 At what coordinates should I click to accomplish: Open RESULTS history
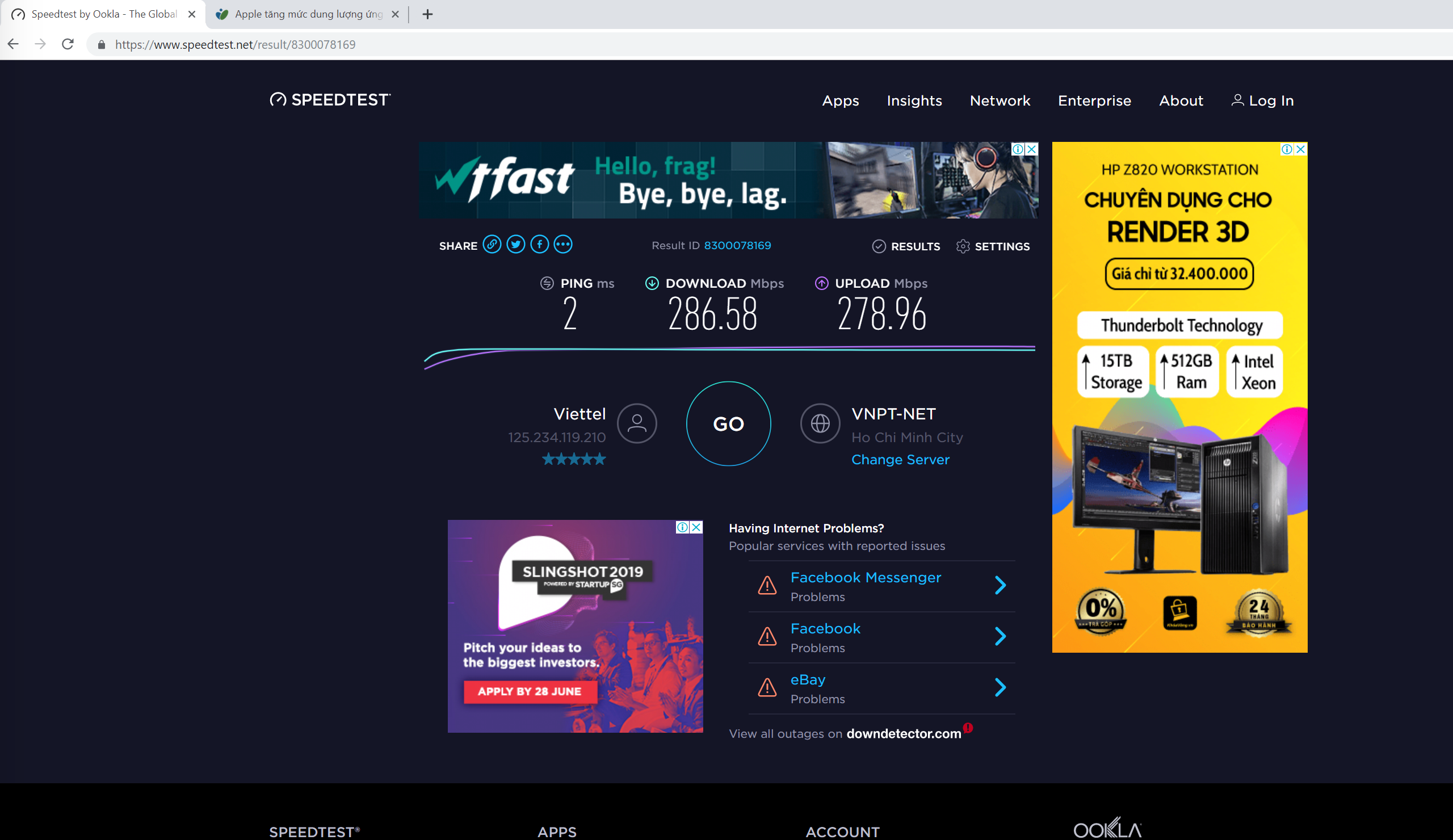pos(906,246)
